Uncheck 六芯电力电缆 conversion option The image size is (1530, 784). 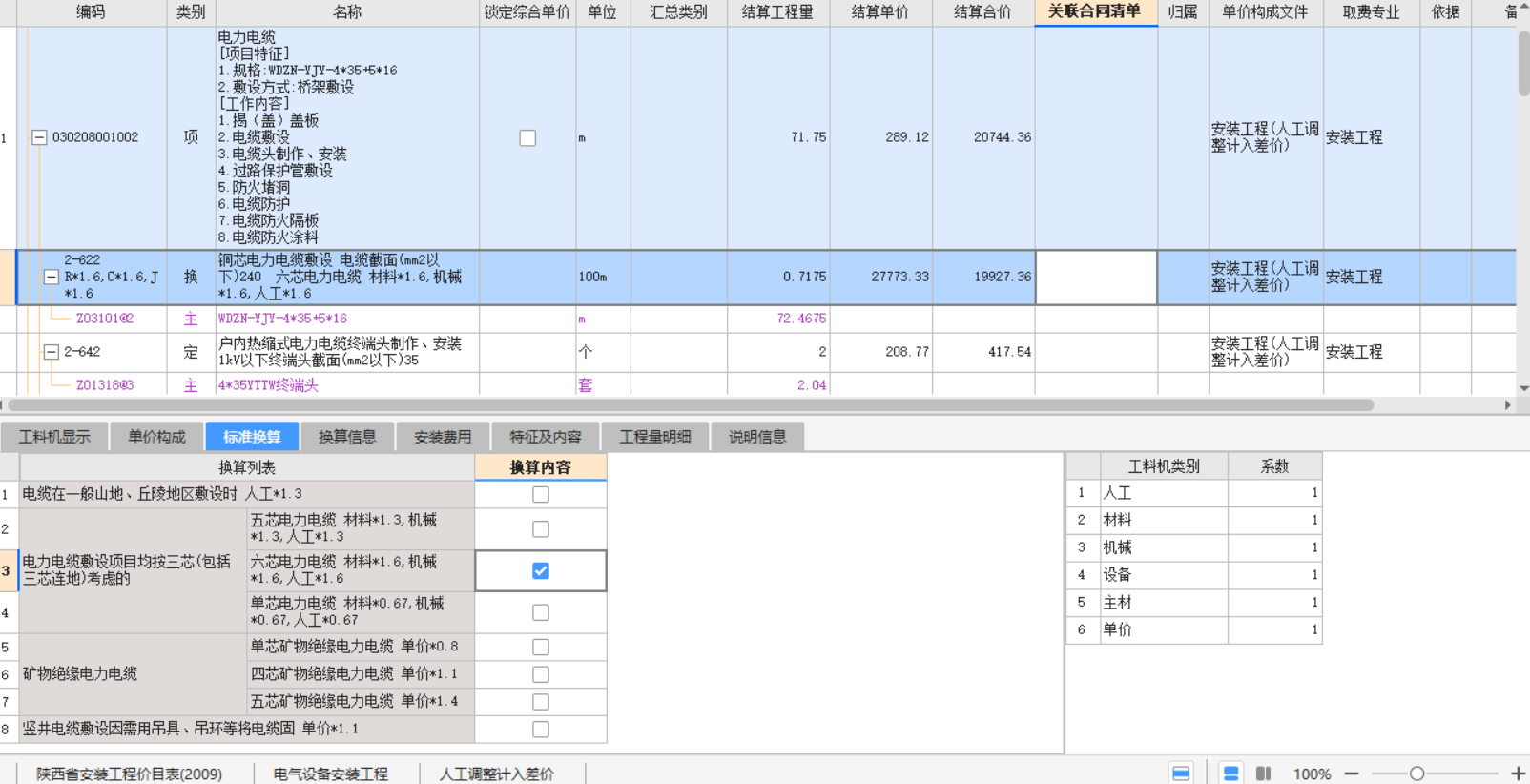541,570
